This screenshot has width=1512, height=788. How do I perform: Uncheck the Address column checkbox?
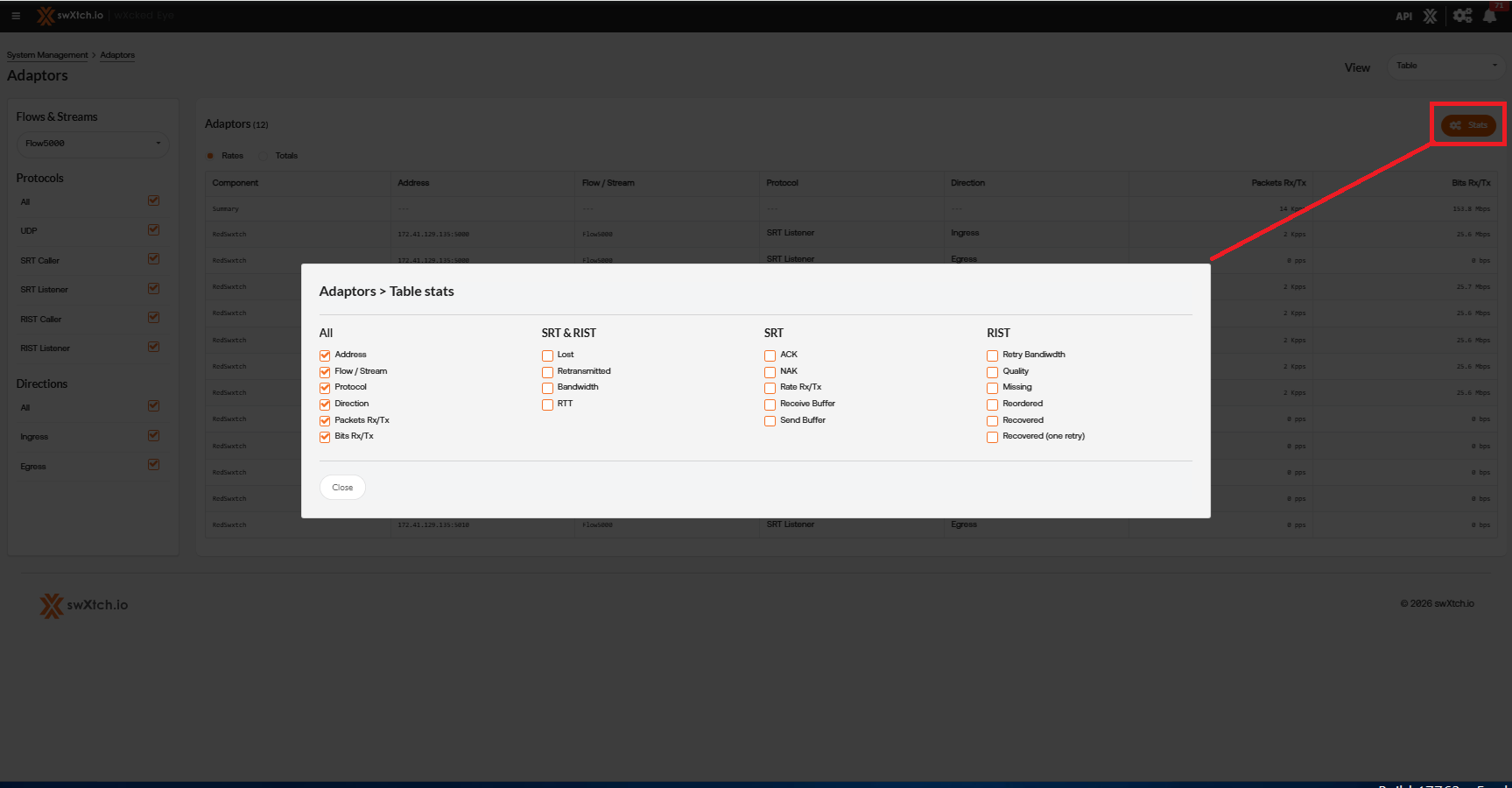tap(325, 355)
